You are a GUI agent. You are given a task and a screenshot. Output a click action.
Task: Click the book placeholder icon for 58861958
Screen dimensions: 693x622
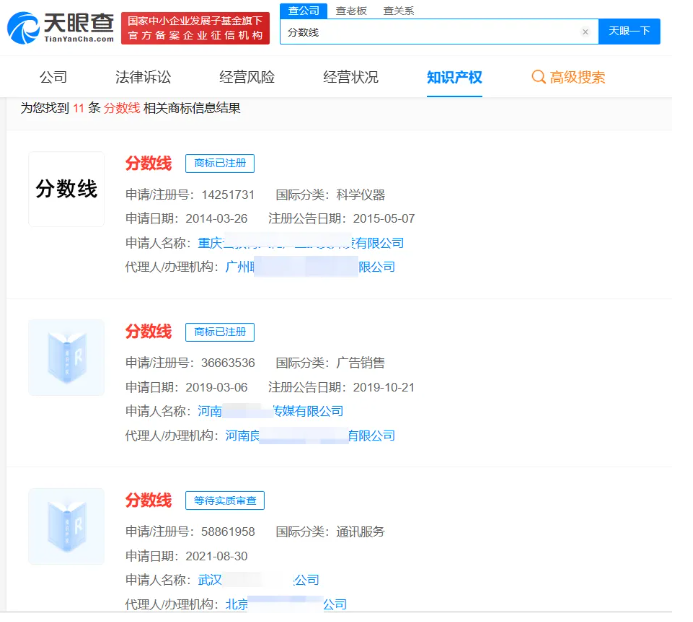tap(66, 526)
